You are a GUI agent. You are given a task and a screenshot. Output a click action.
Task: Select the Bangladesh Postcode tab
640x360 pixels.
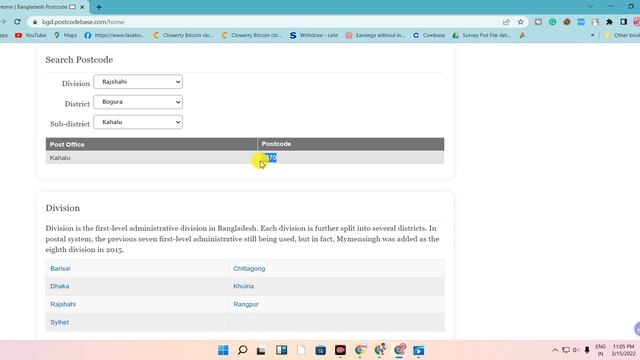pos(39,7)
